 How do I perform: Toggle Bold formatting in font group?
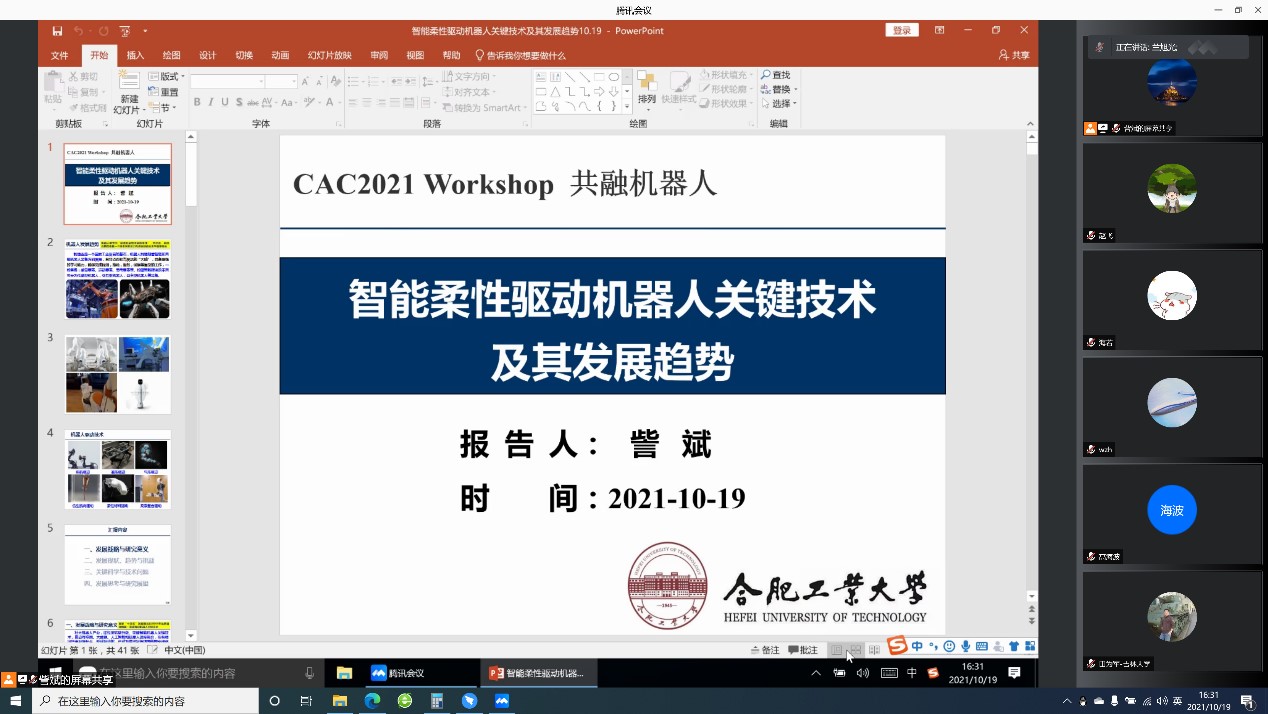pyautogui.click(x=197, y=102)
